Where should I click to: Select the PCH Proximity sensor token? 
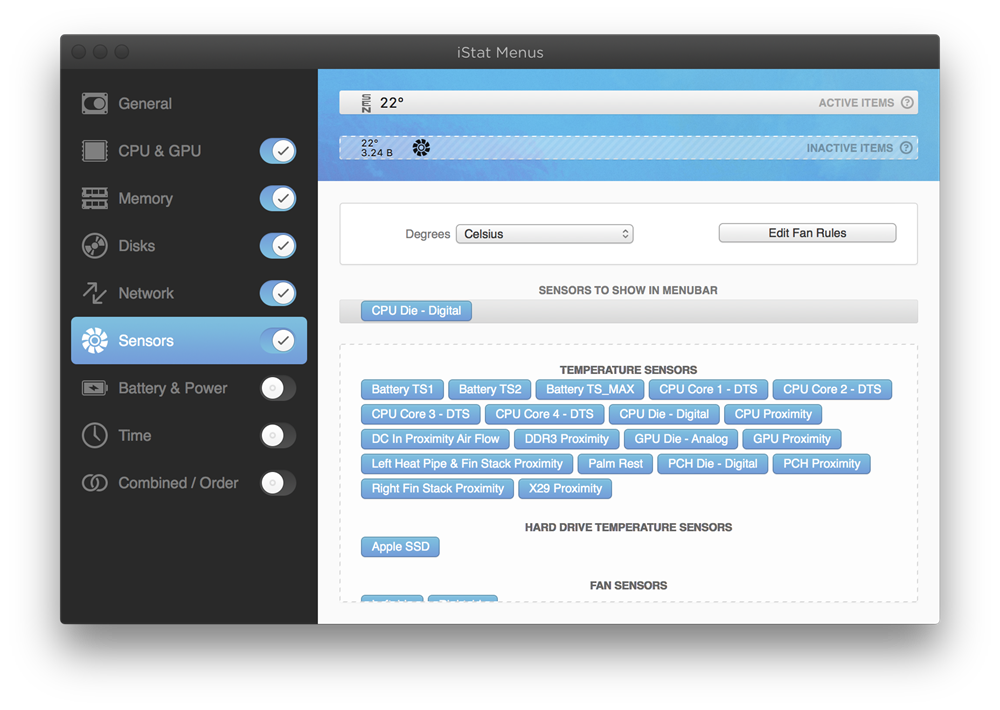pyautogui.click(x=821, y=464)
